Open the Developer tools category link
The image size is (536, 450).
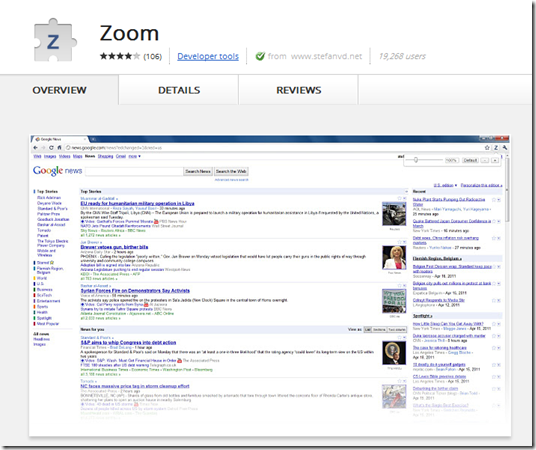click(x=208, y=56)
